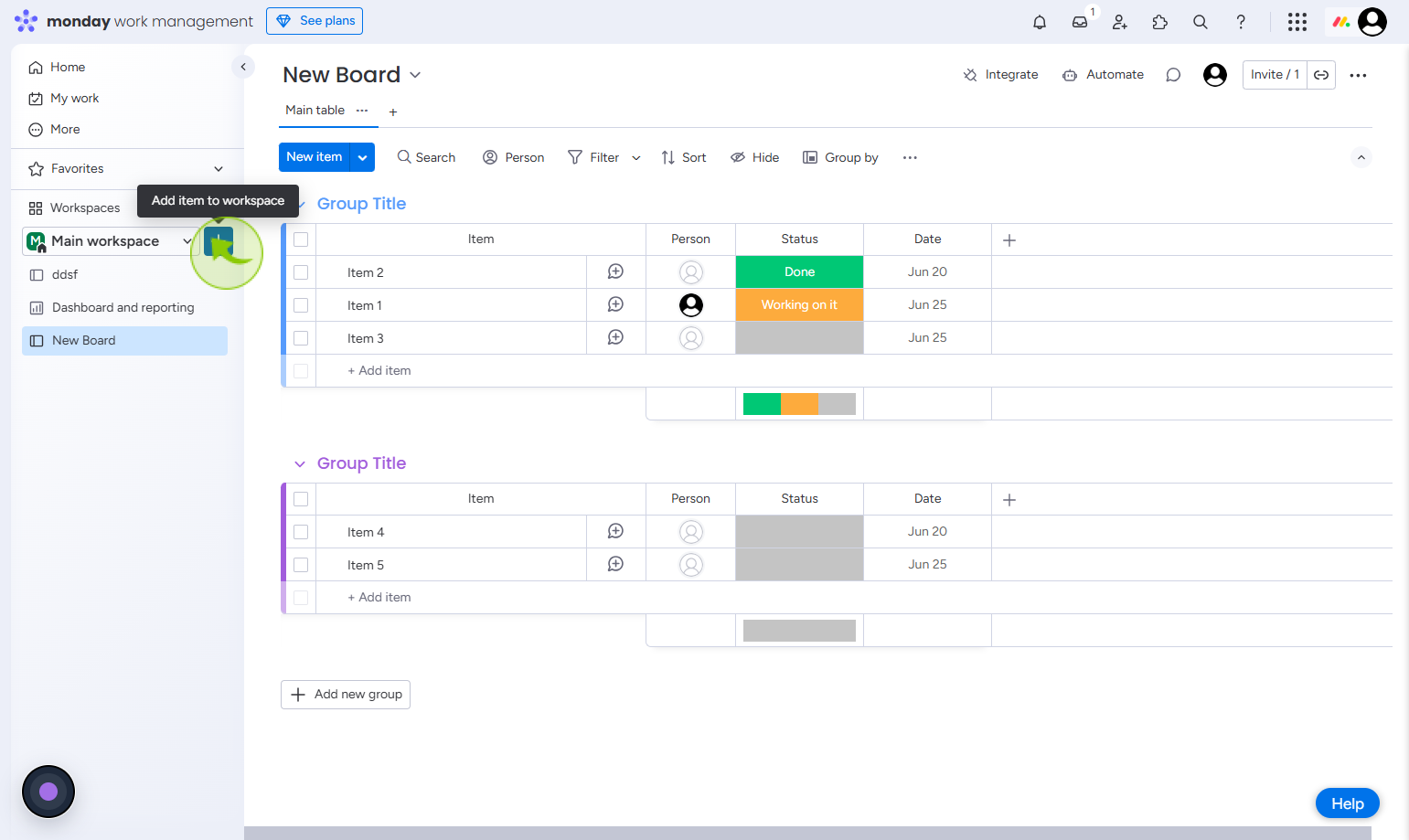Open the notifications bell
Image resolution: width=1409 pixels, height=840 pixels.
1040,22
